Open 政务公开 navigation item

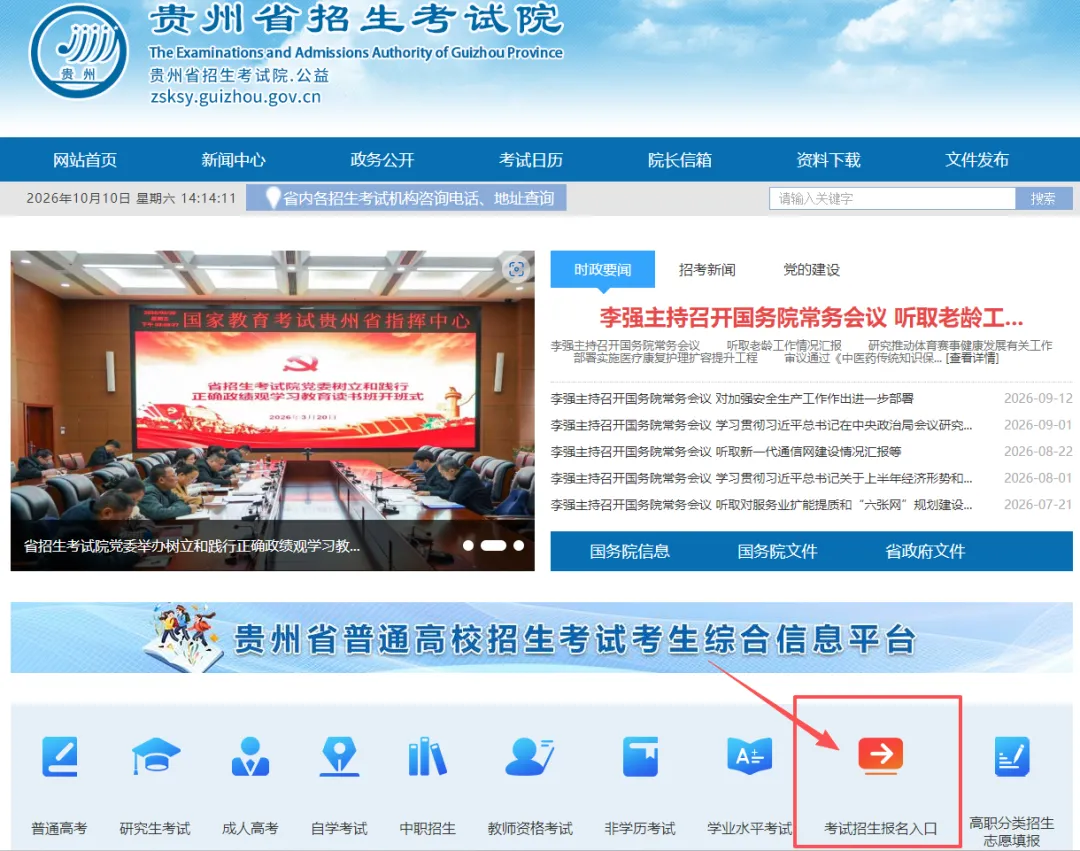pos(382,160)
